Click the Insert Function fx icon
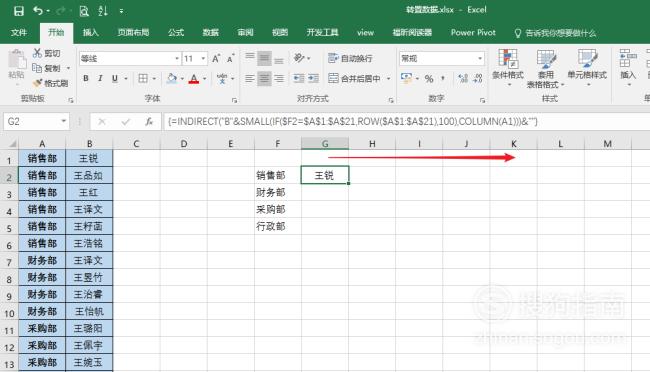The width and height of the screenshot is (650, 372). pos(149,122)
